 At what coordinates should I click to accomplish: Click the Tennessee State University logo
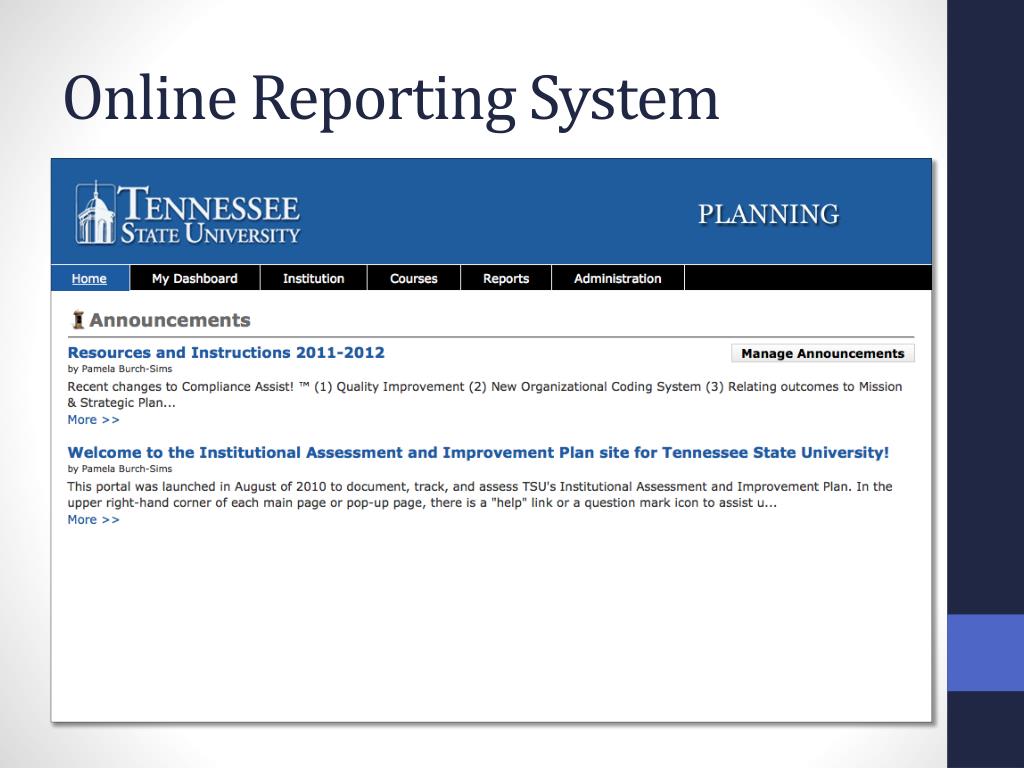tap(187, 213)
